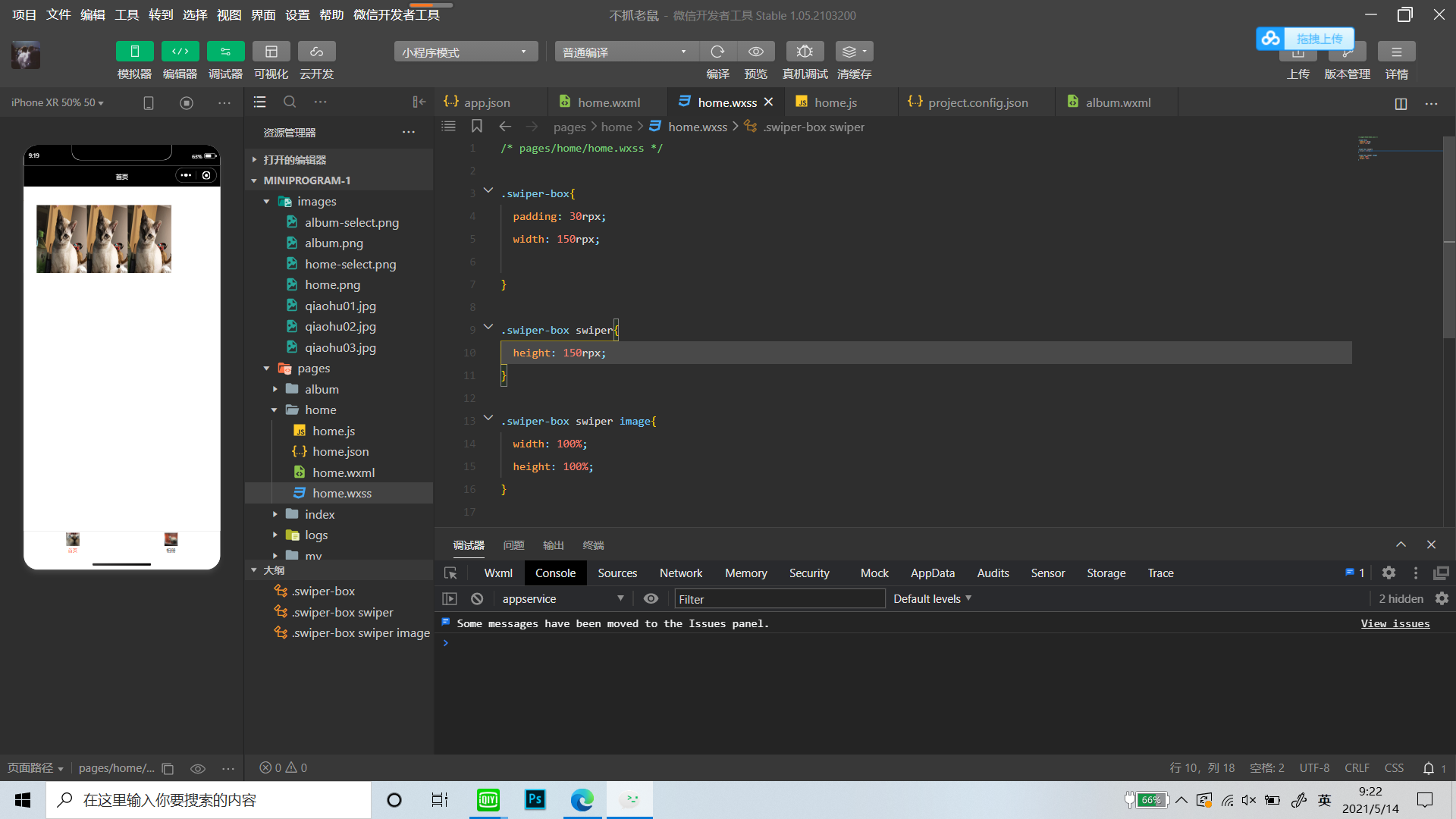
Task: Toggle the preview eye icon in toolbar
Action: point(756,52)
